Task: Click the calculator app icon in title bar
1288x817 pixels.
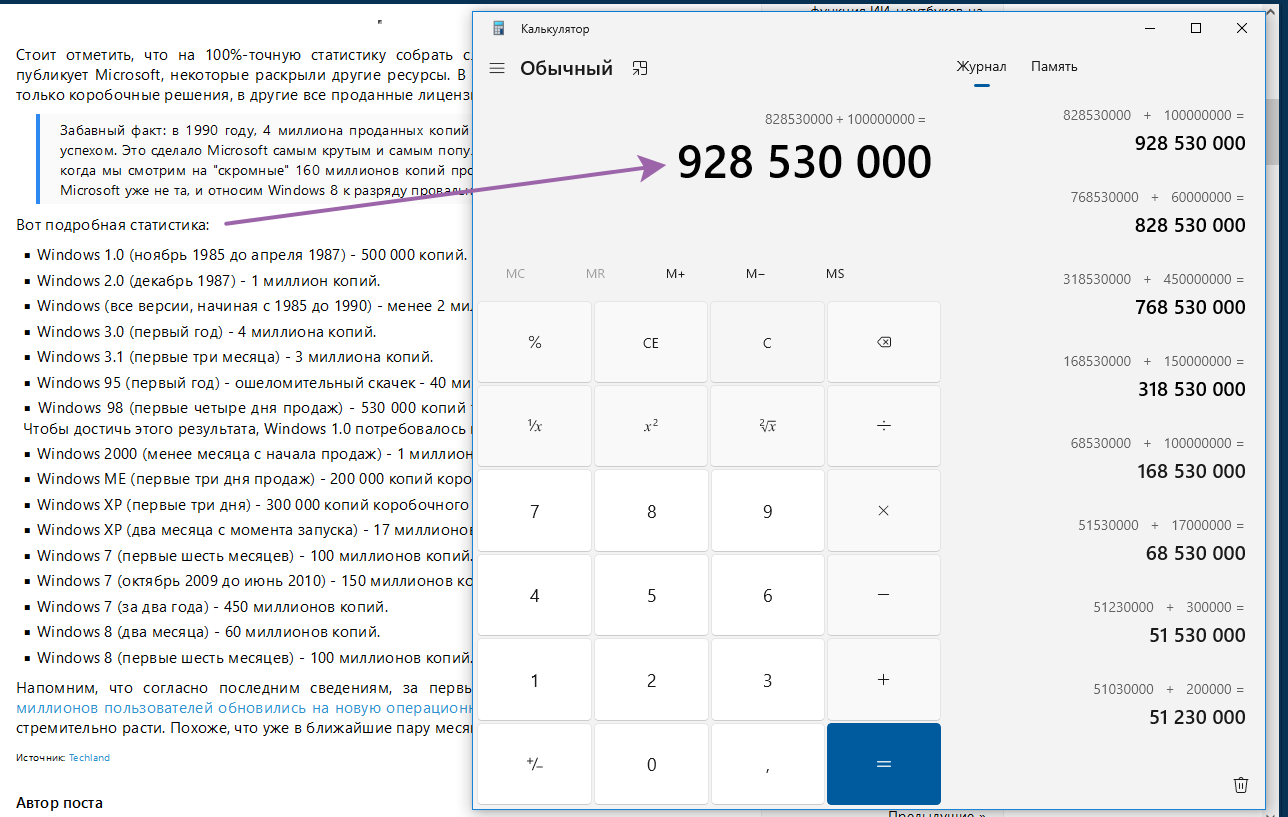Action: coord(498,28)
